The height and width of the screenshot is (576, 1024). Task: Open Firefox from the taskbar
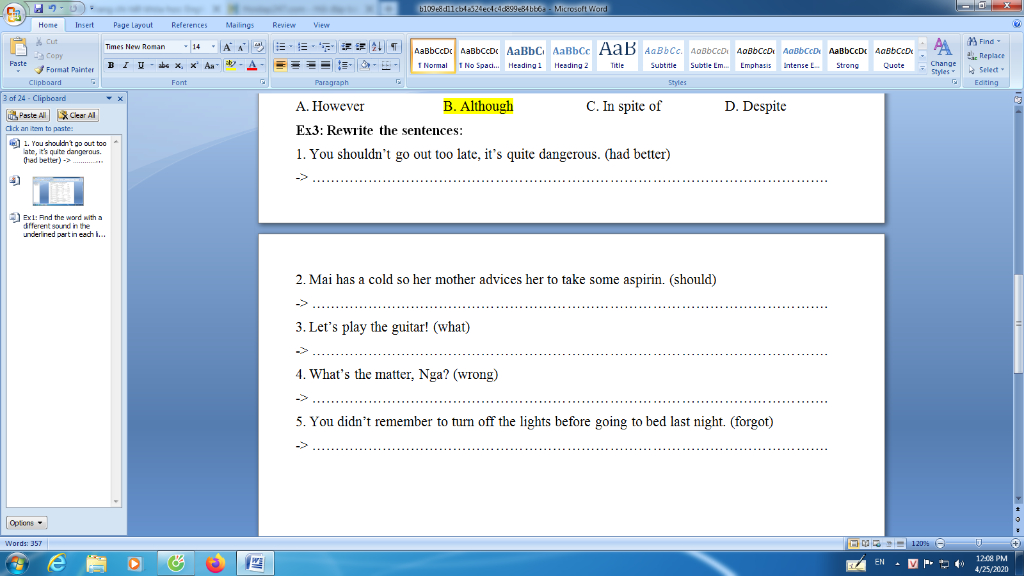tap(215, 563)
